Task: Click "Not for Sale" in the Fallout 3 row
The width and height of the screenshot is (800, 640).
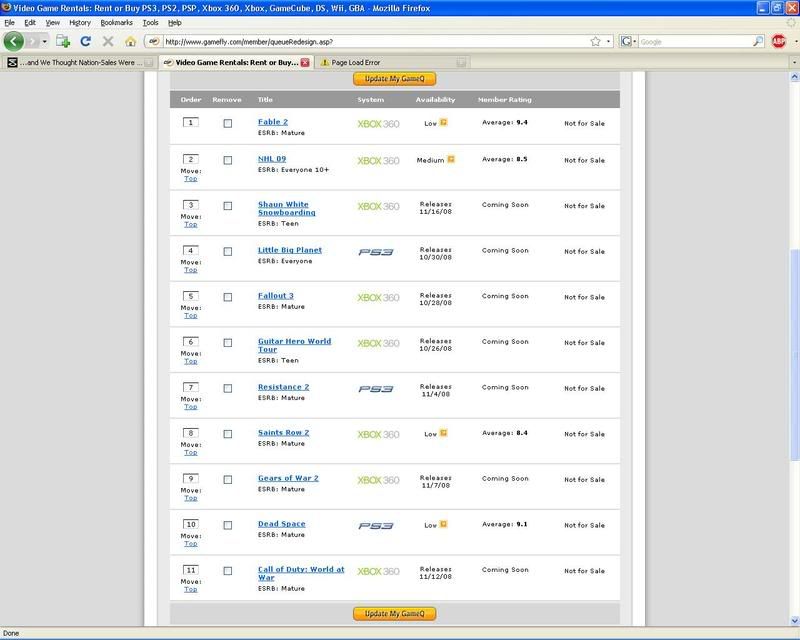Action: (x=584, y=297)
